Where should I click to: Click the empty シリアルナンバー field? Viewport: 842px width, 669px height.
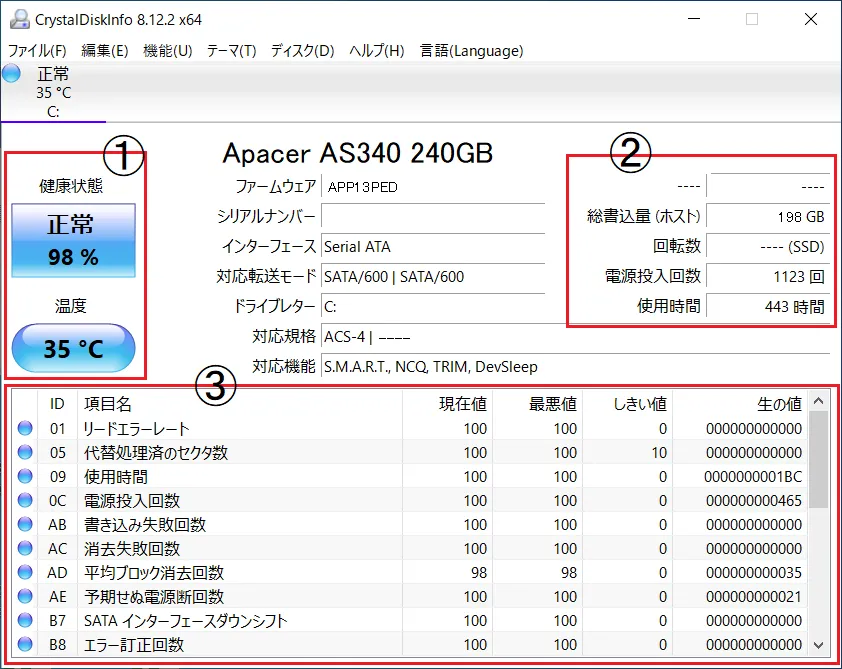[x=433, y=217]
